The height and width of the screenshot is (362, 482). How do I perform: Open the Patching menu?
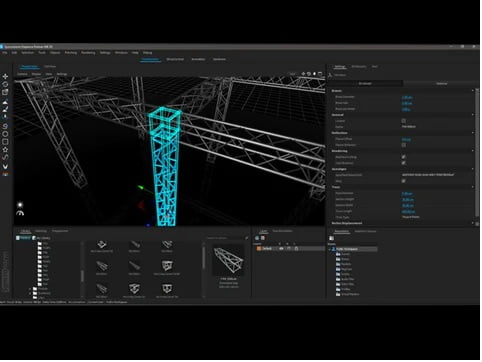pyautogui.click(x=71, y=53)
